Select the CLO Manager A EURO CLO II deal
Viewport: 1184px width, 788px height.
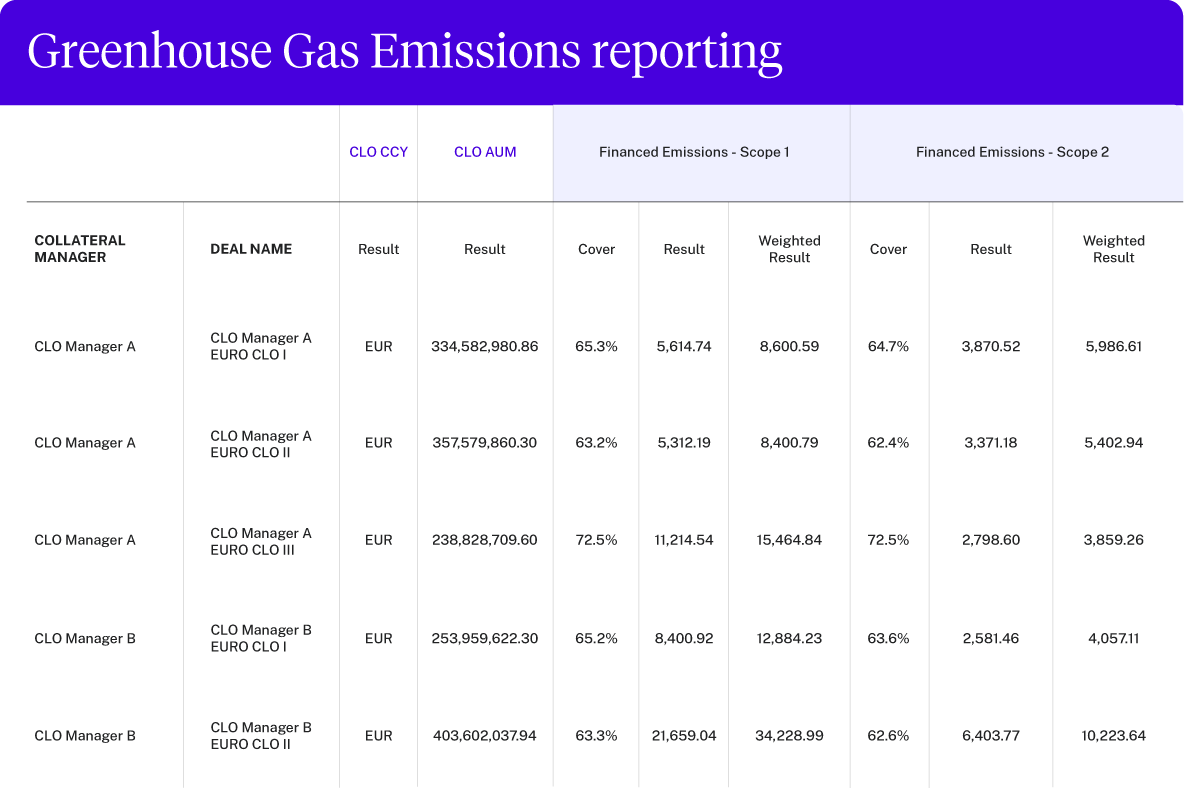pyautogui.click(x=261, y=444)
